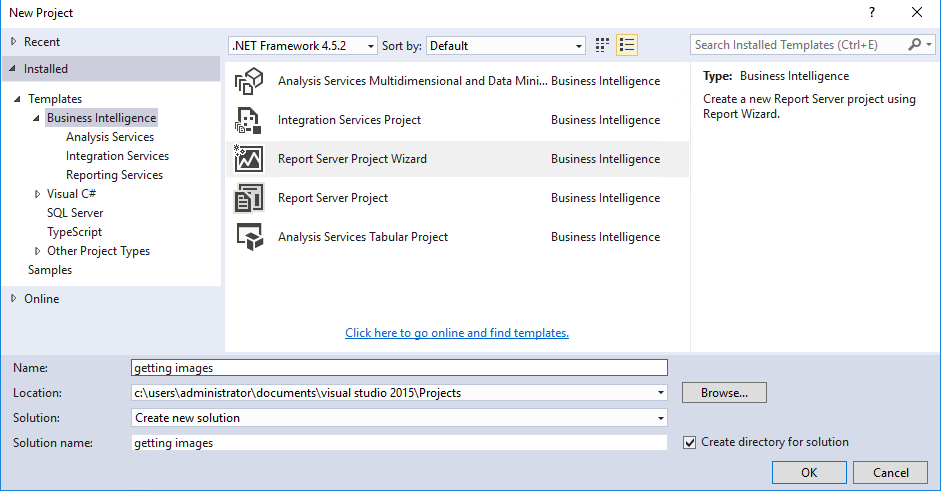Switch to small icons view
The width and height of the screenshot is (941, 491).
602,45
